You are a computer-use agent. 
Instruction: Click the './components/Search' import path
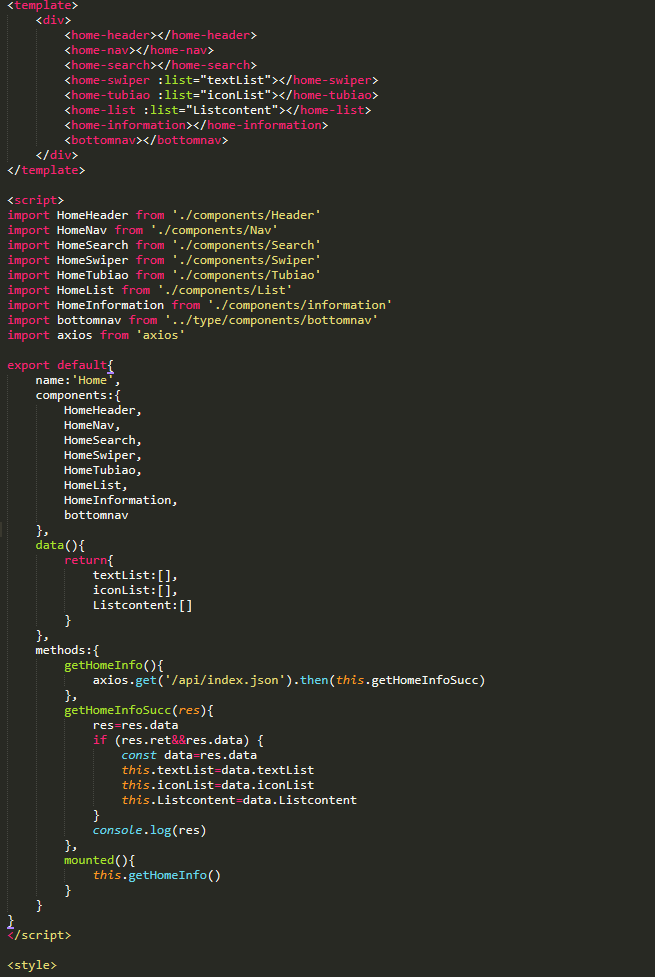pyautogui.click(x=246, y=245)
